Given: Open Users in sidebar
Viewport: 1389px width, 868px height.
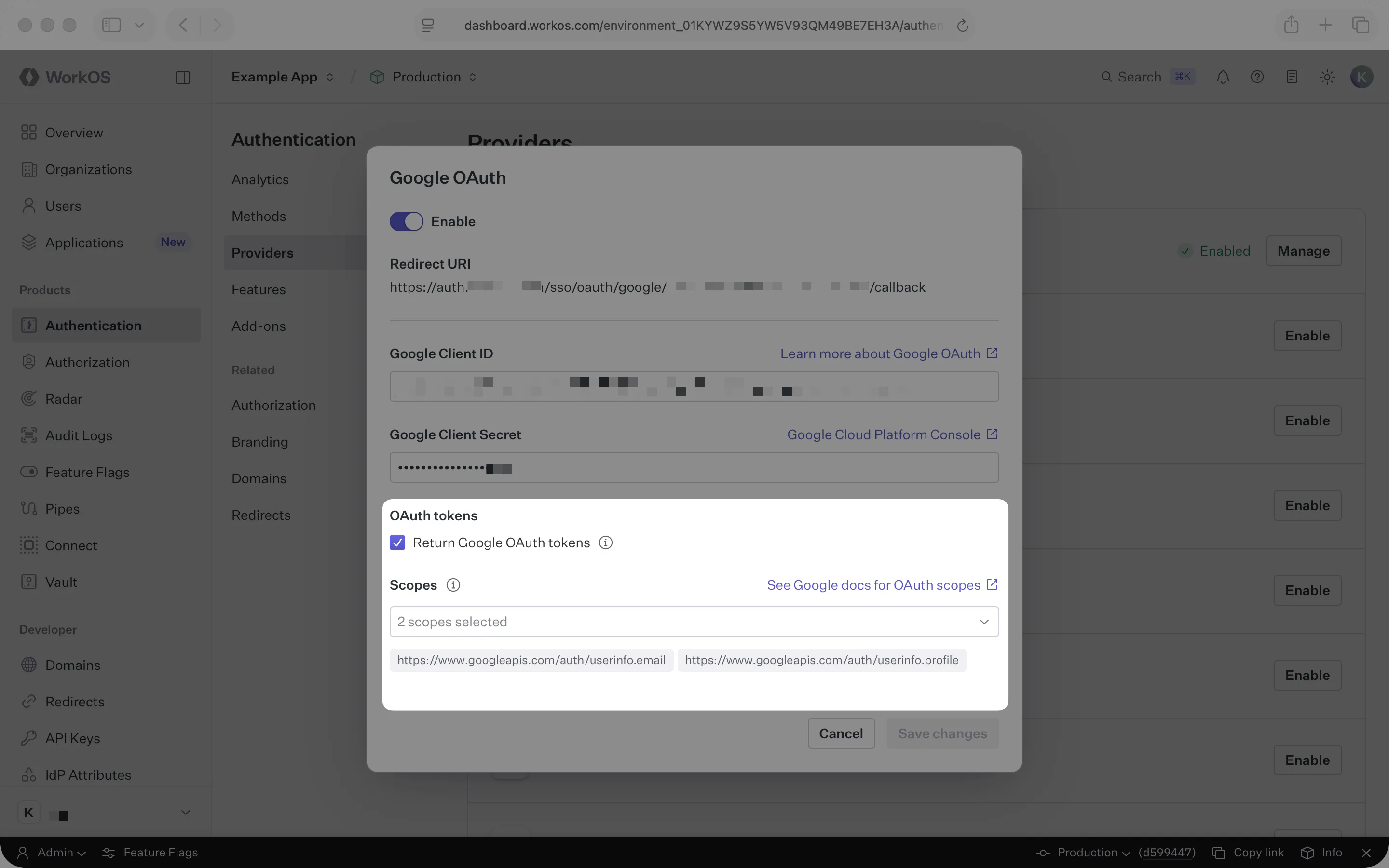Looking at the screenshot, I should [x=106, y=206].
